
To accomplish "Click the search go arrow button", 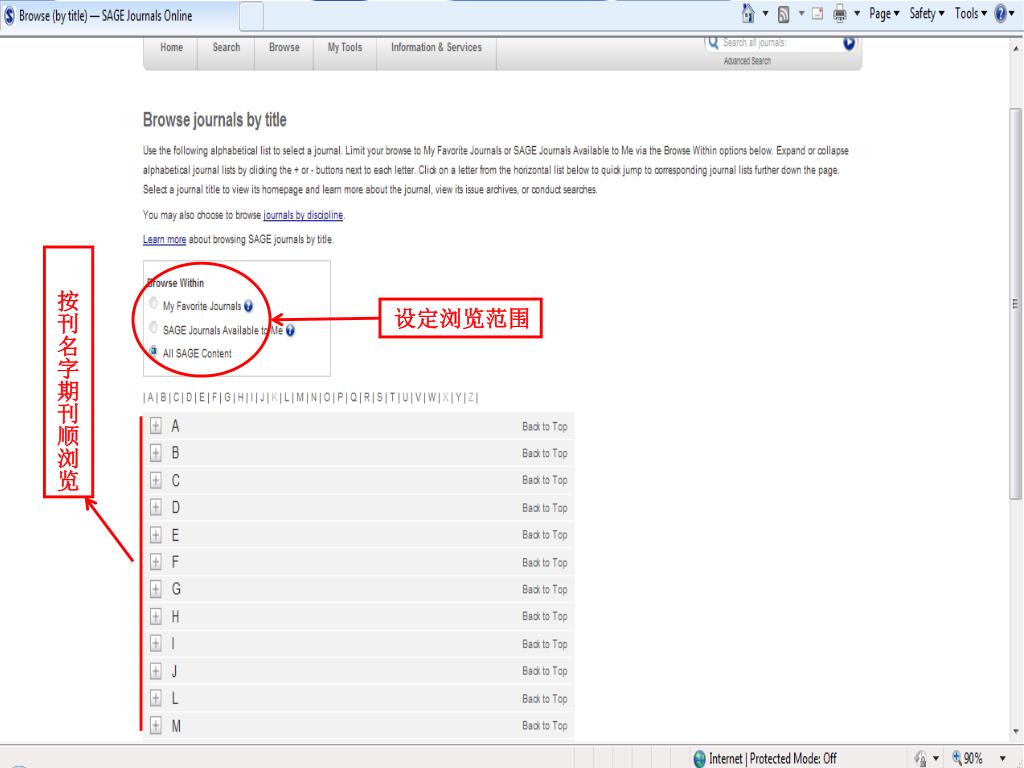I will pos(849,44).
